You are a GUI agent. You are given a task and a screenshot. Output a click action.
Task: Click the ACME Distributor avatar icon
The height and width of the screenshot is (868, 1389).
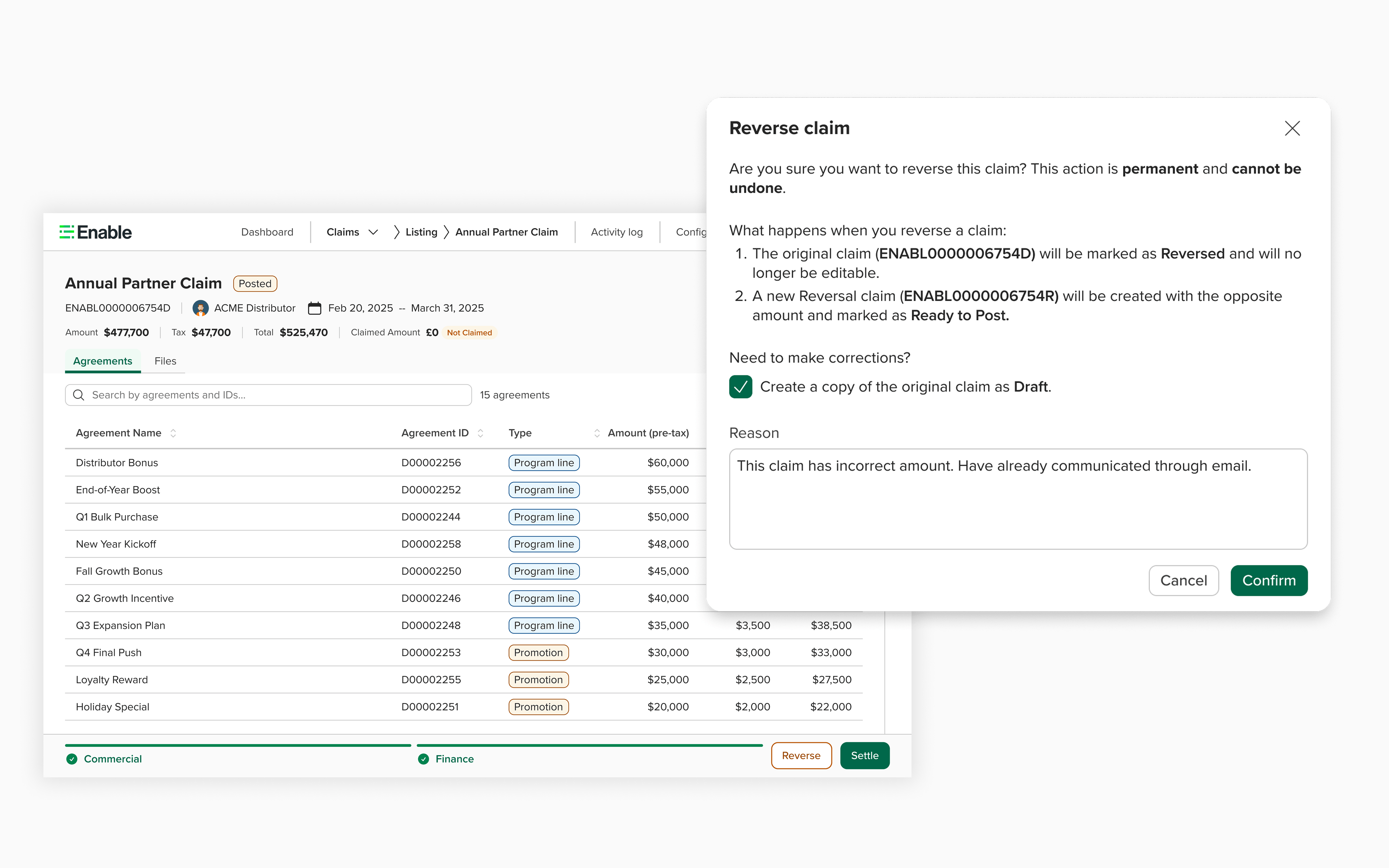click(x=200, y=308)
